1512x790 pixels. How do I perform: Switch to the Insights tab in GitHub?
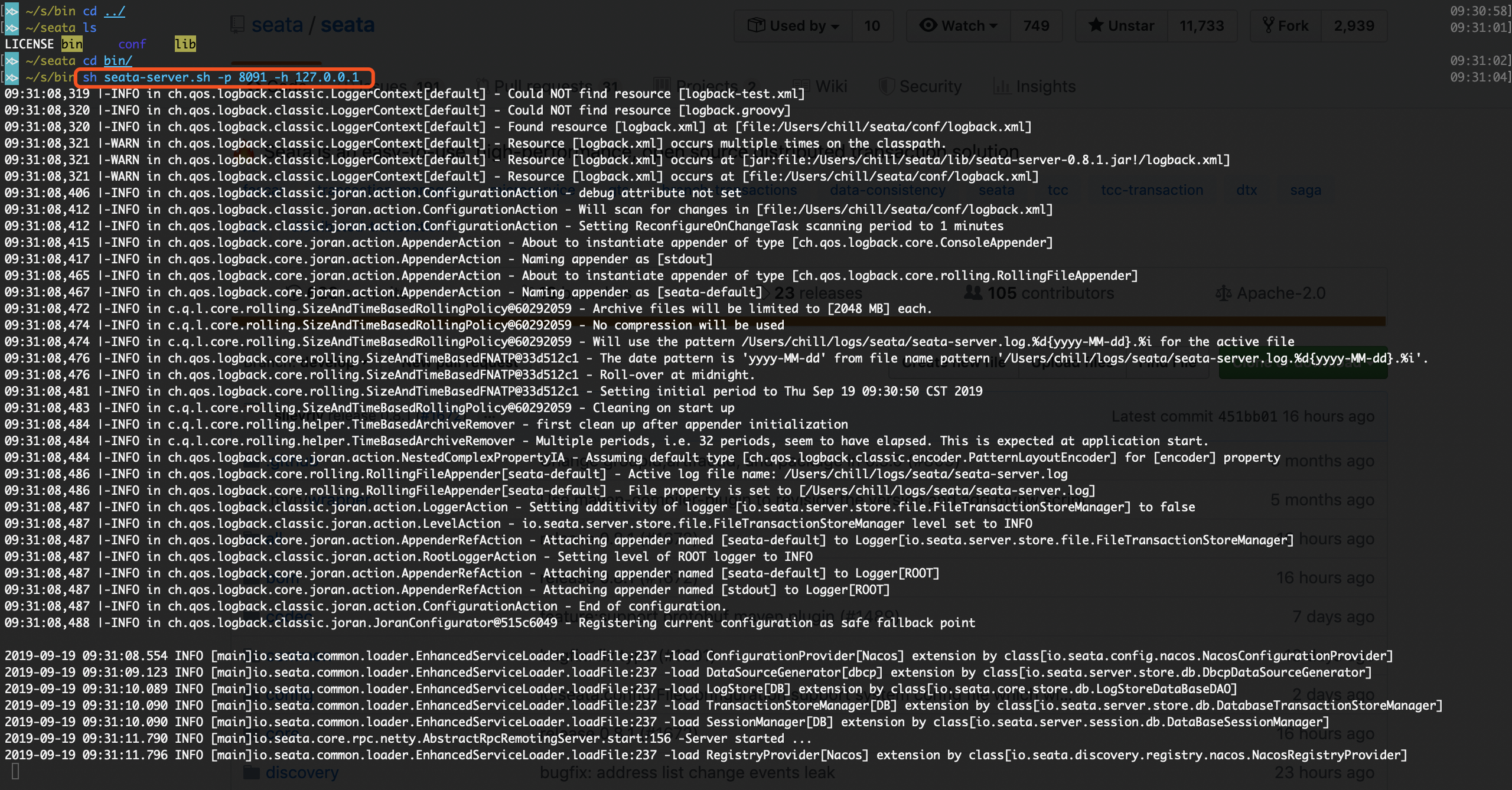[x=1035, y=86]
